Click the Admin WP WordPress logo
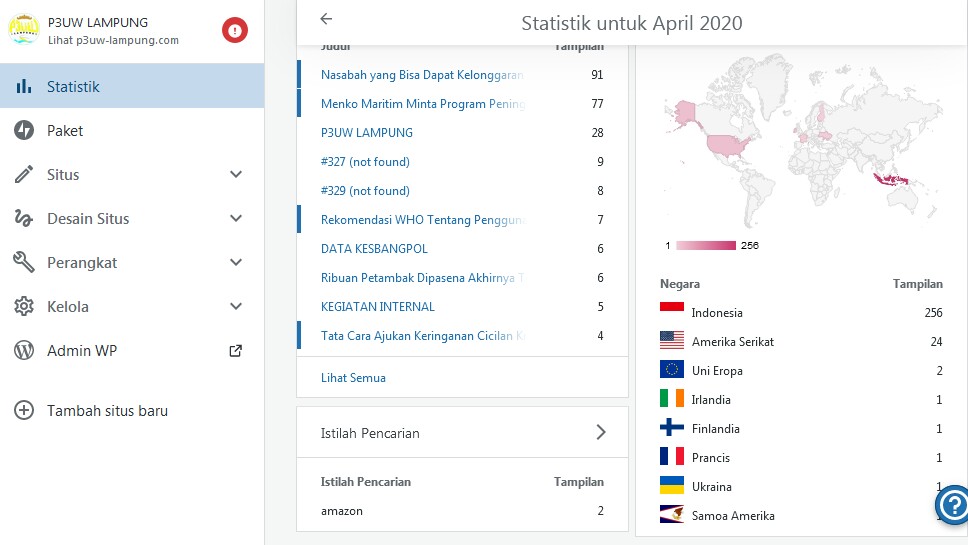 (x=24, y=351)
